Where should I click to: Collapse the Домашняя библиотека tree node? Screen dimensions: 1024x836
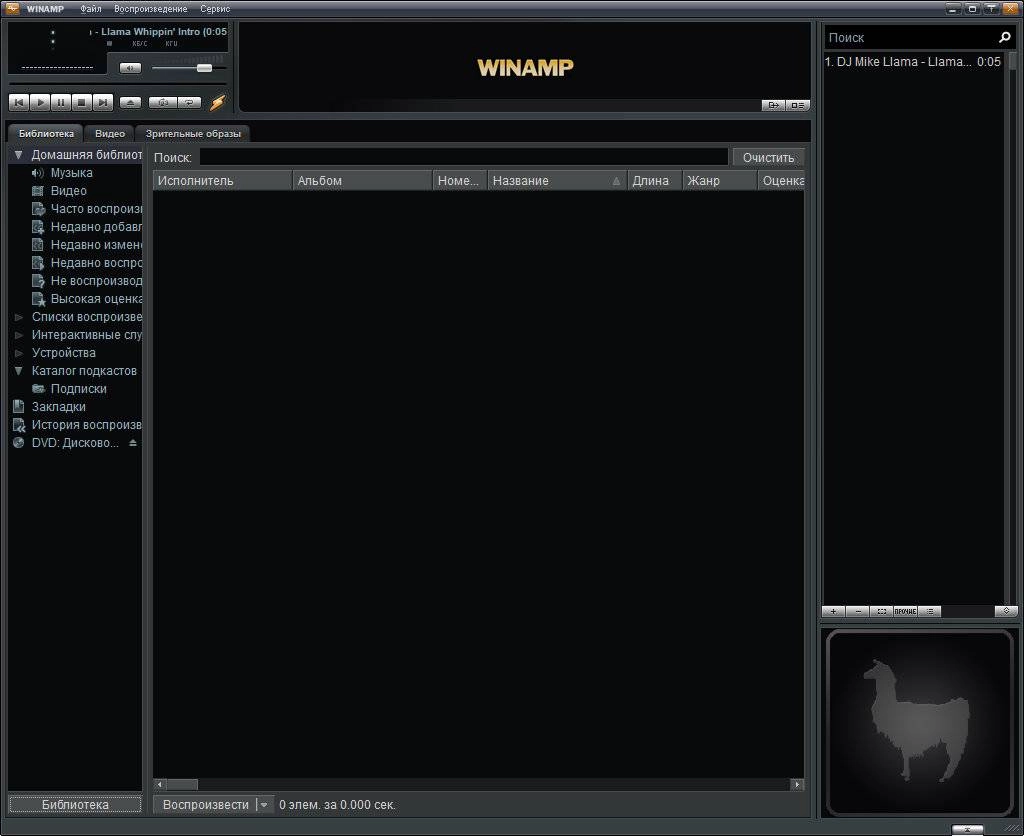point(19,155)
